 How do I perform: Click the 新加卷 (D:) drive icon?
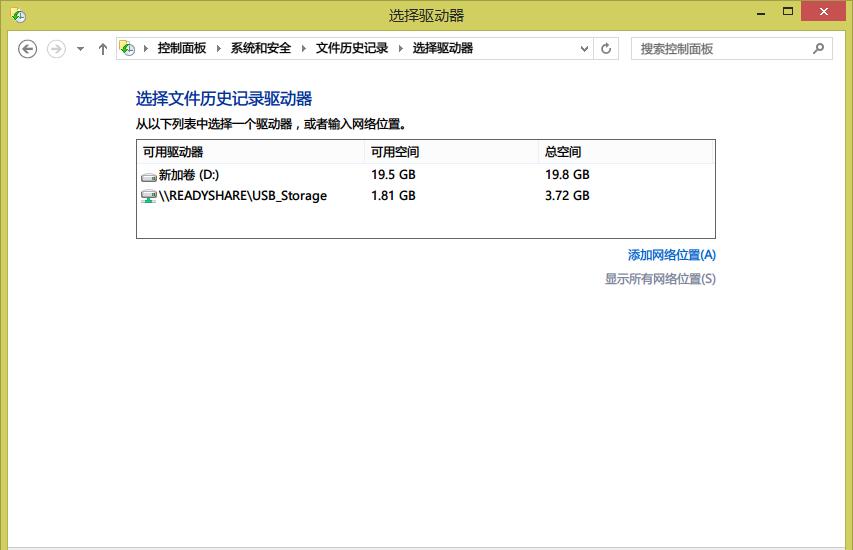[x=149, y=175]
